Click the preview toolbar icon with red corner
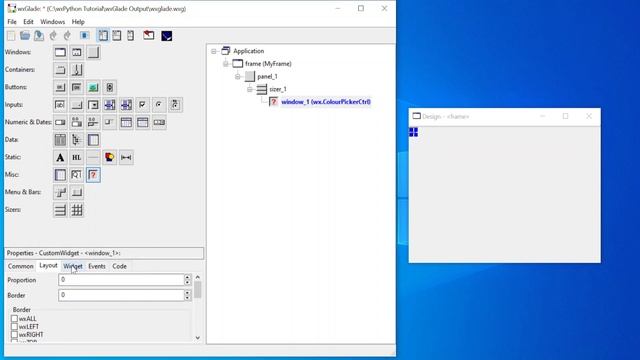640x360 pixels. tap(149, 36)
